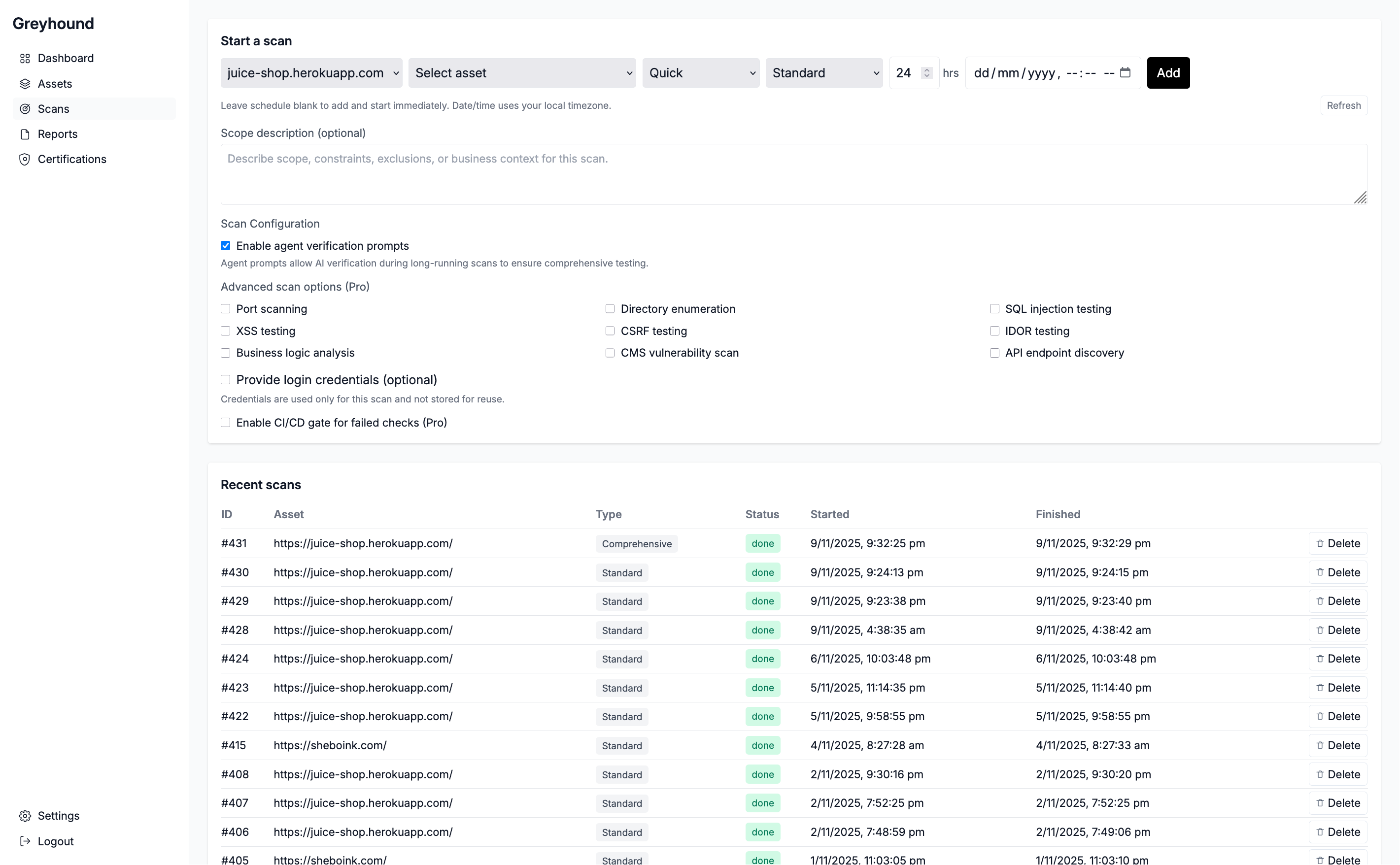Viewport: 1400px width, 865px height.
Task: Click the Assets layers icon
Action: point(25,84)
